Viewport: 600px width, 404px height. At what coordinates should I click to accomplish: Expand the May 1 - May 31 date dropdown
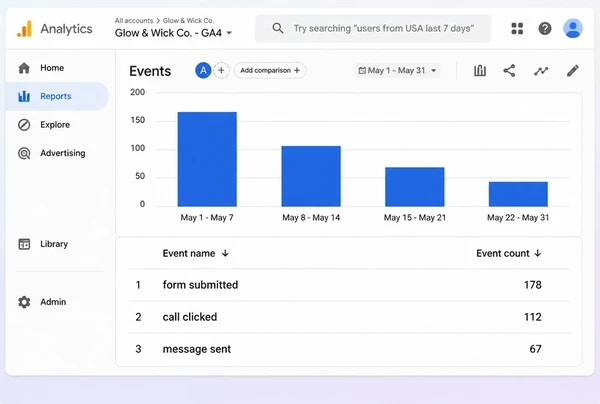(398, 70)
